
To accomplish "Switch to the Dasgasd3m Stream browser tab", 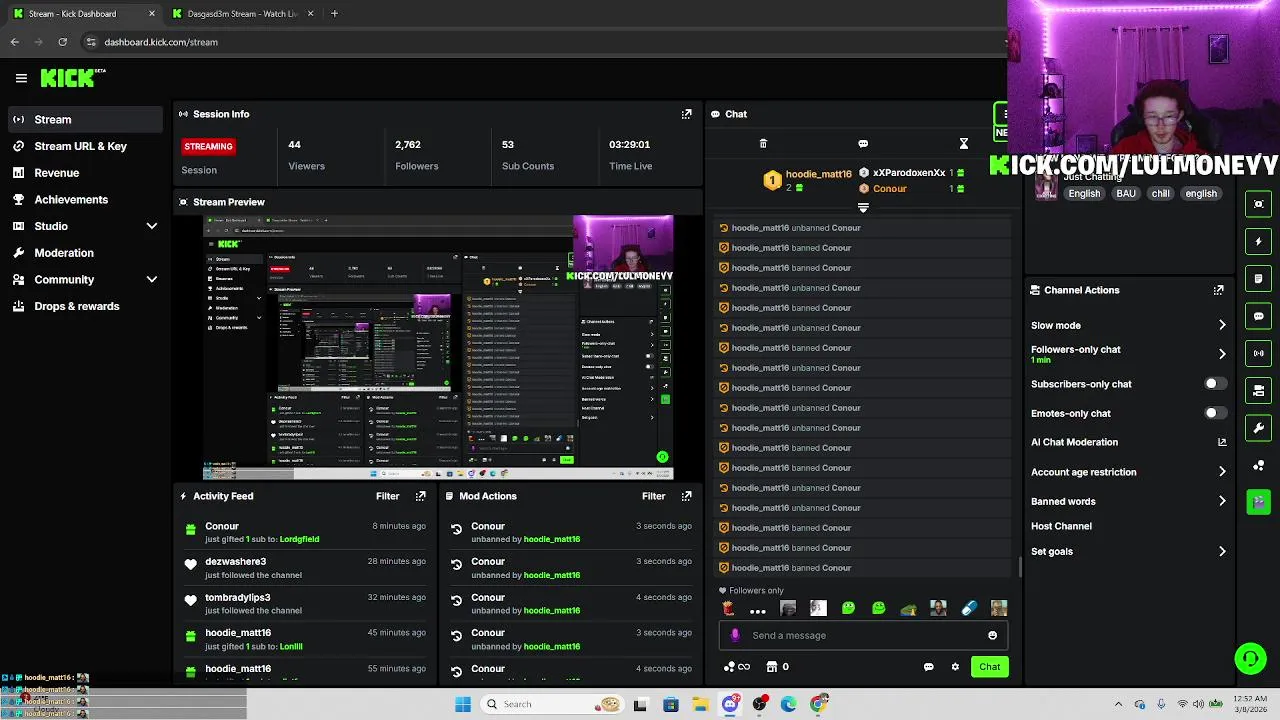I will [241, 14].
